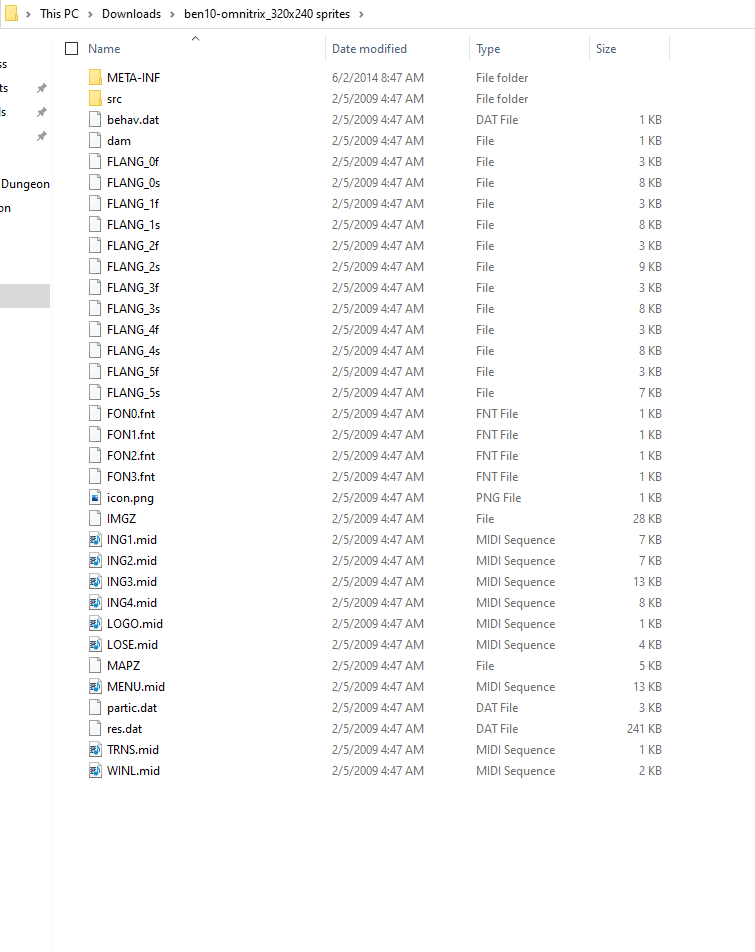The width and height of the screenshot is (755, 952).
Task: Select the FLANG_5f file name
Action: [133, 372]
